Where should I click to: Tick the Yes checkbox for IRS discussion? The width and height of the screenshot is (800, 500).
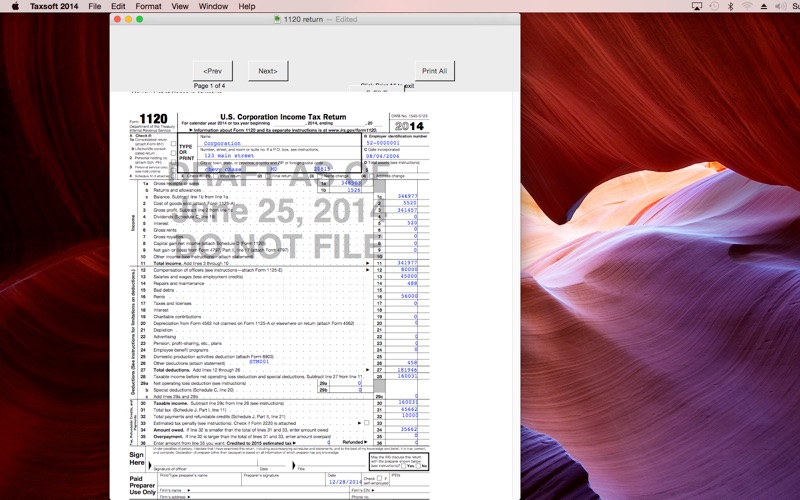pos(404,466)
